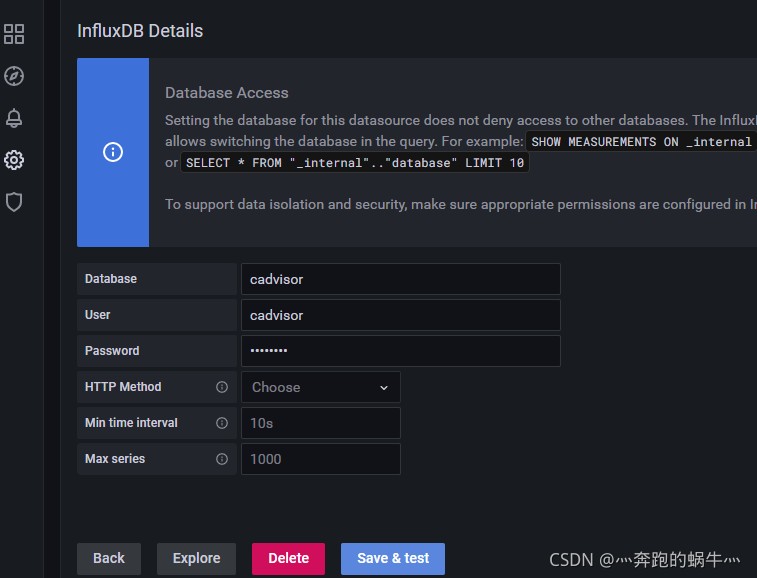Click the Max series info icon
Screen dimensions: 757x578
(222, 459)
